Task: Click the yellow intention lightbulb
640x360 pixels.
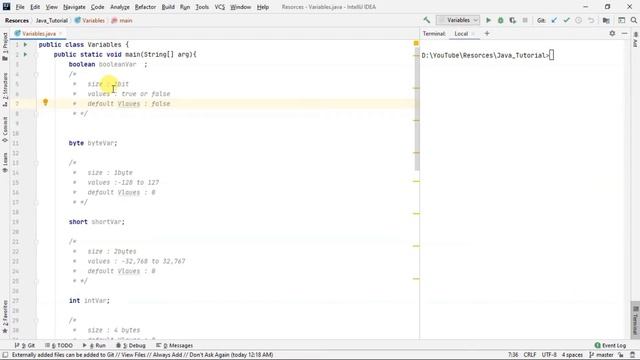Action: [45, 102]
